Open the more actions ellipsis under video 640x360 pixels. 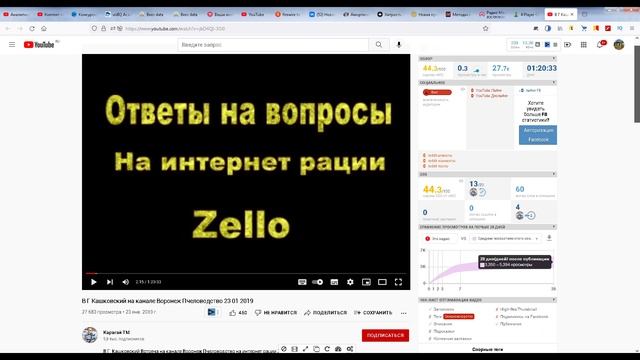tap(404, 313)
